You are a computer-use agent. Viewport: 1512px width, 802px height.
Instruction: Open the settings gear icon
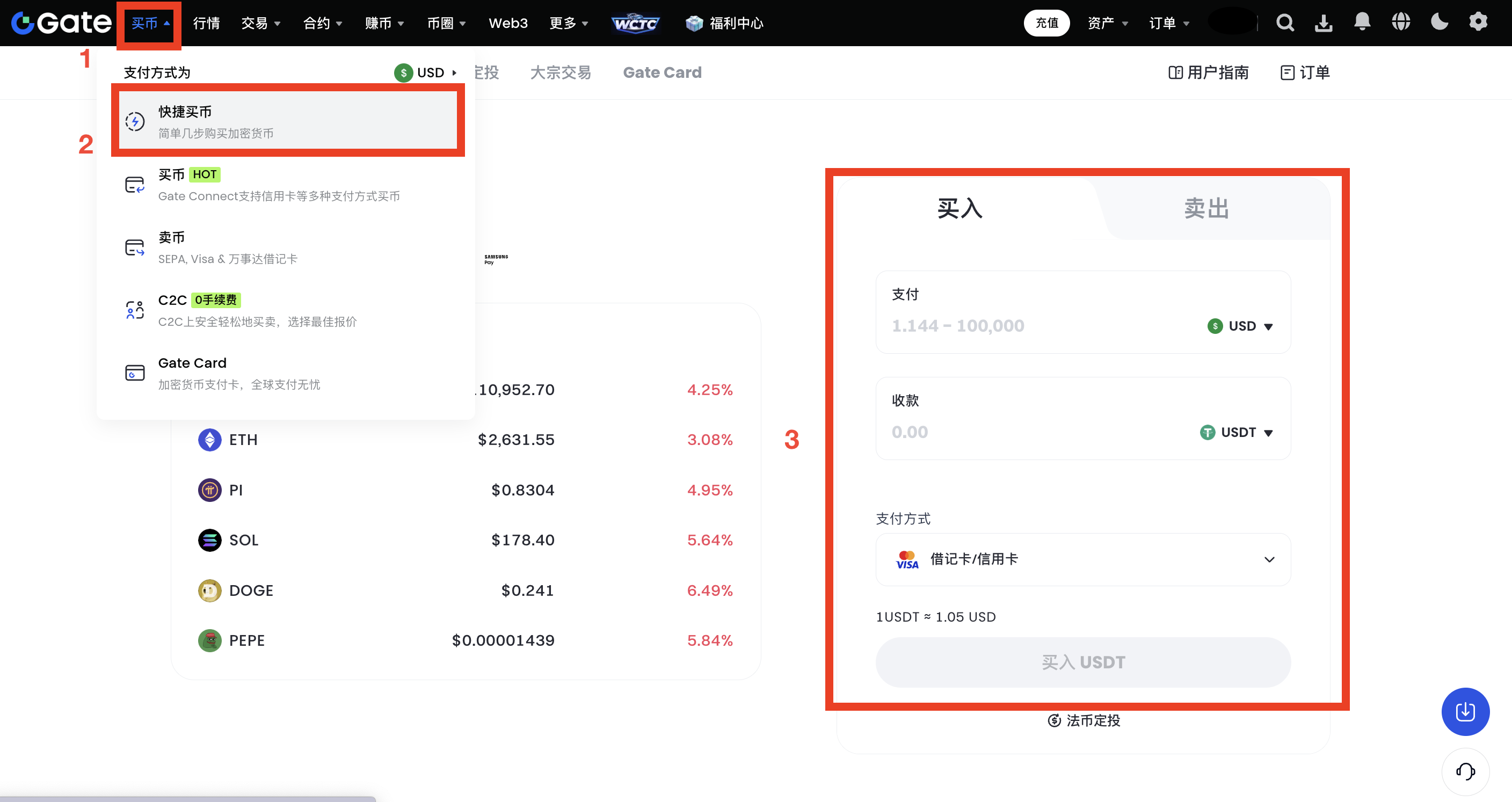[x=1478, y=23]
